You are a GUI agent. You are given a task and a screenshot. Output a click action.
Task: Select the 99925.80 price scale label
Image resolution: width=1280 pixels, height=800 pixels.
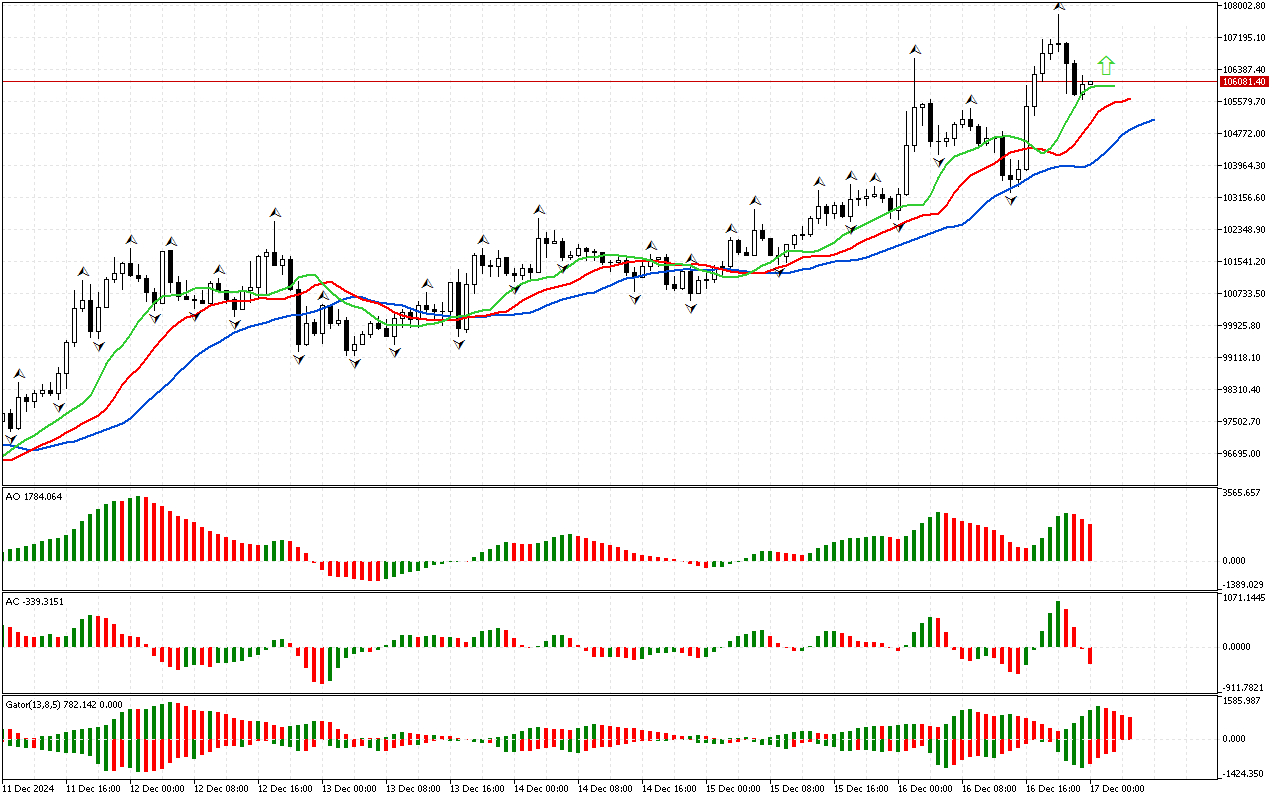coord(1242,326)
